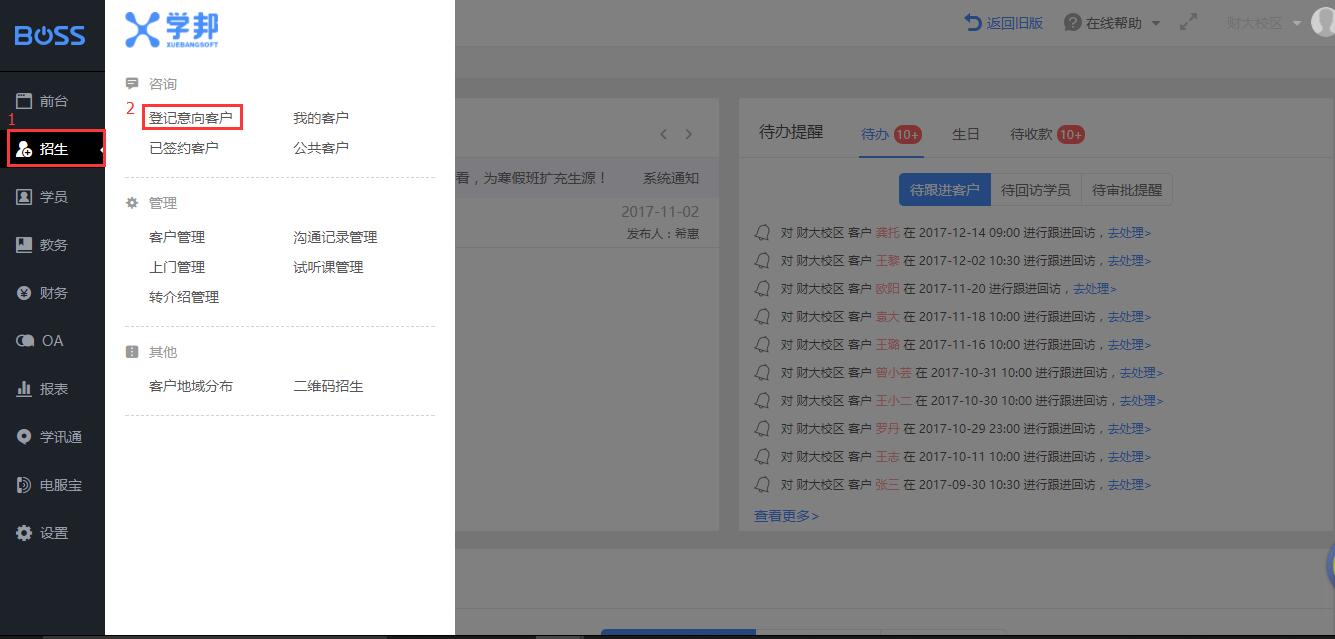Open the 学员 sidebar module

click(52, 197)
